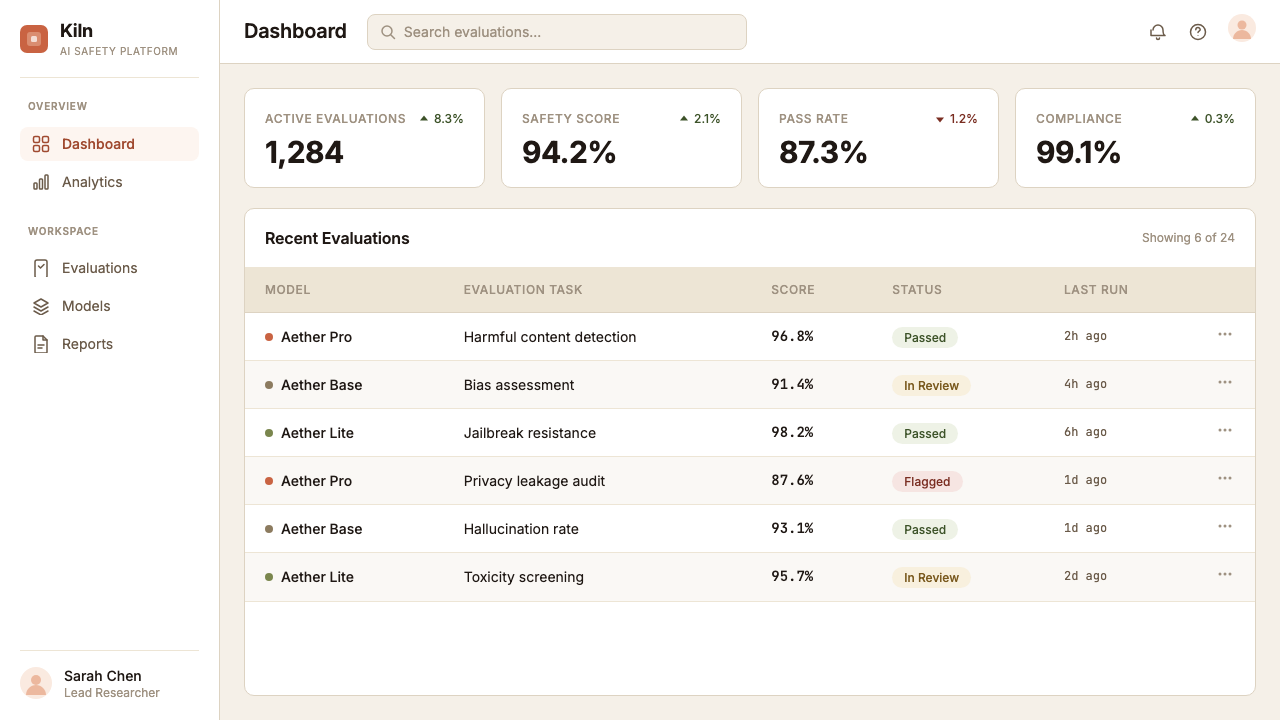
Task: Click the Kiln logo icon
Action: 34,39
